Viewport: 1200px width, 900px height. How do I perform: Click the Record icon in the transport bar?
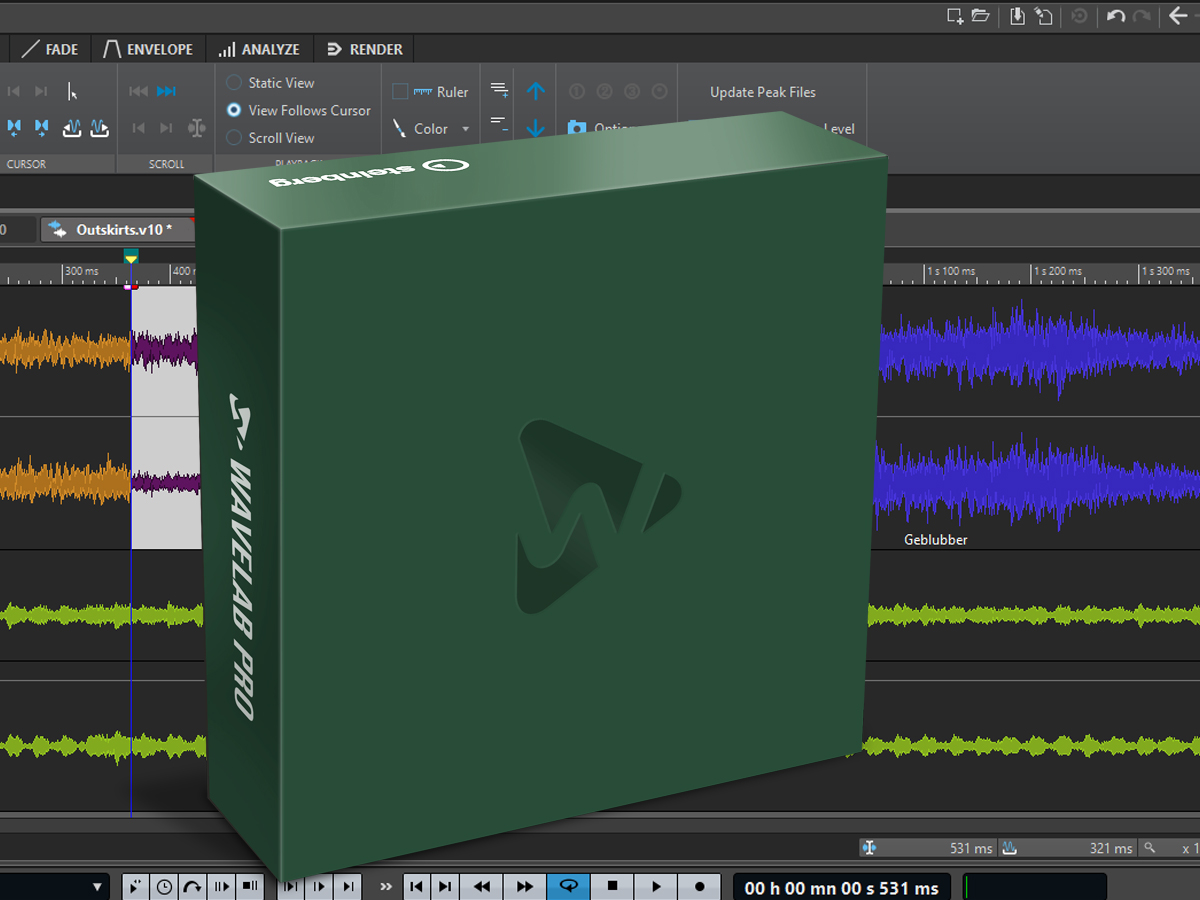click(x=699, y=886)
